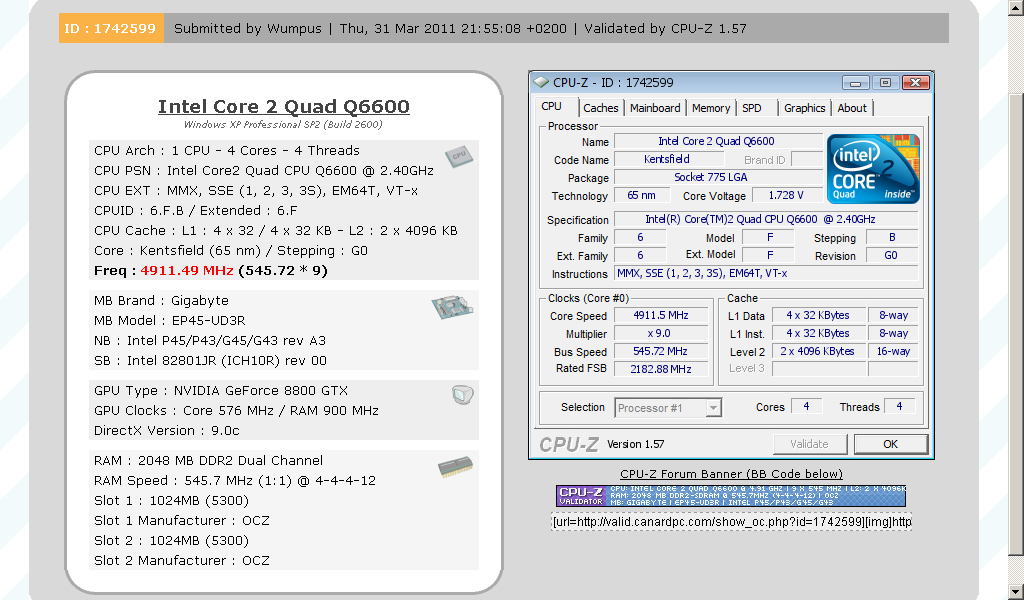Click the Name field Intel Core 2 Quad Q6600
The image size is (1024, 600).
[x=718, y=141]
